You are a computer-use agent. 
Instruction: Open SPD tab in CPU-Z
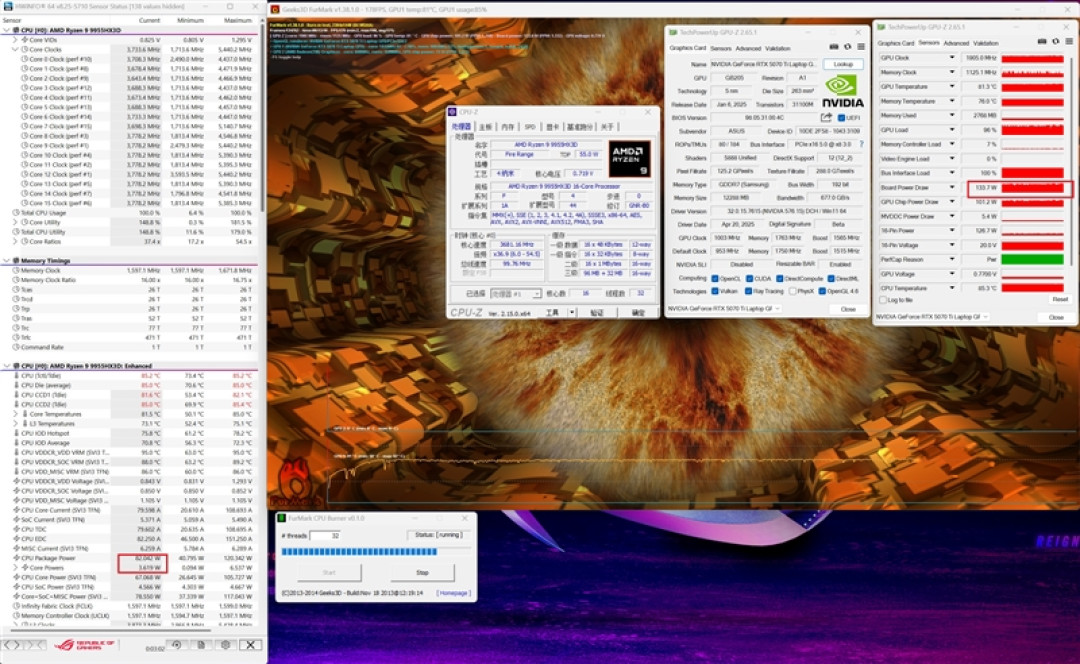[530, 127]
